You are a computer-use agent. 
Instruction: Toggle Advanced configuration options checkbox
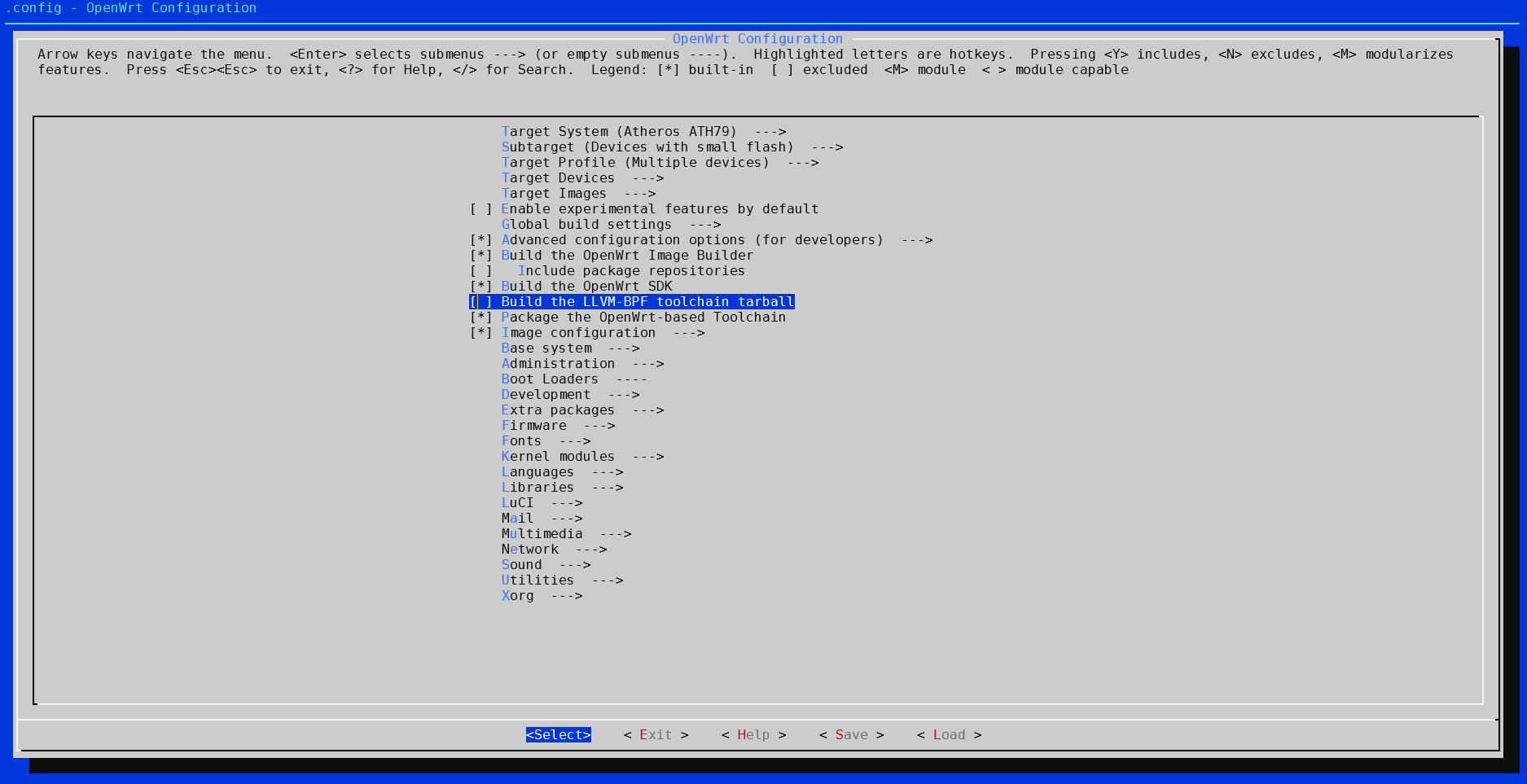point(480,240)
